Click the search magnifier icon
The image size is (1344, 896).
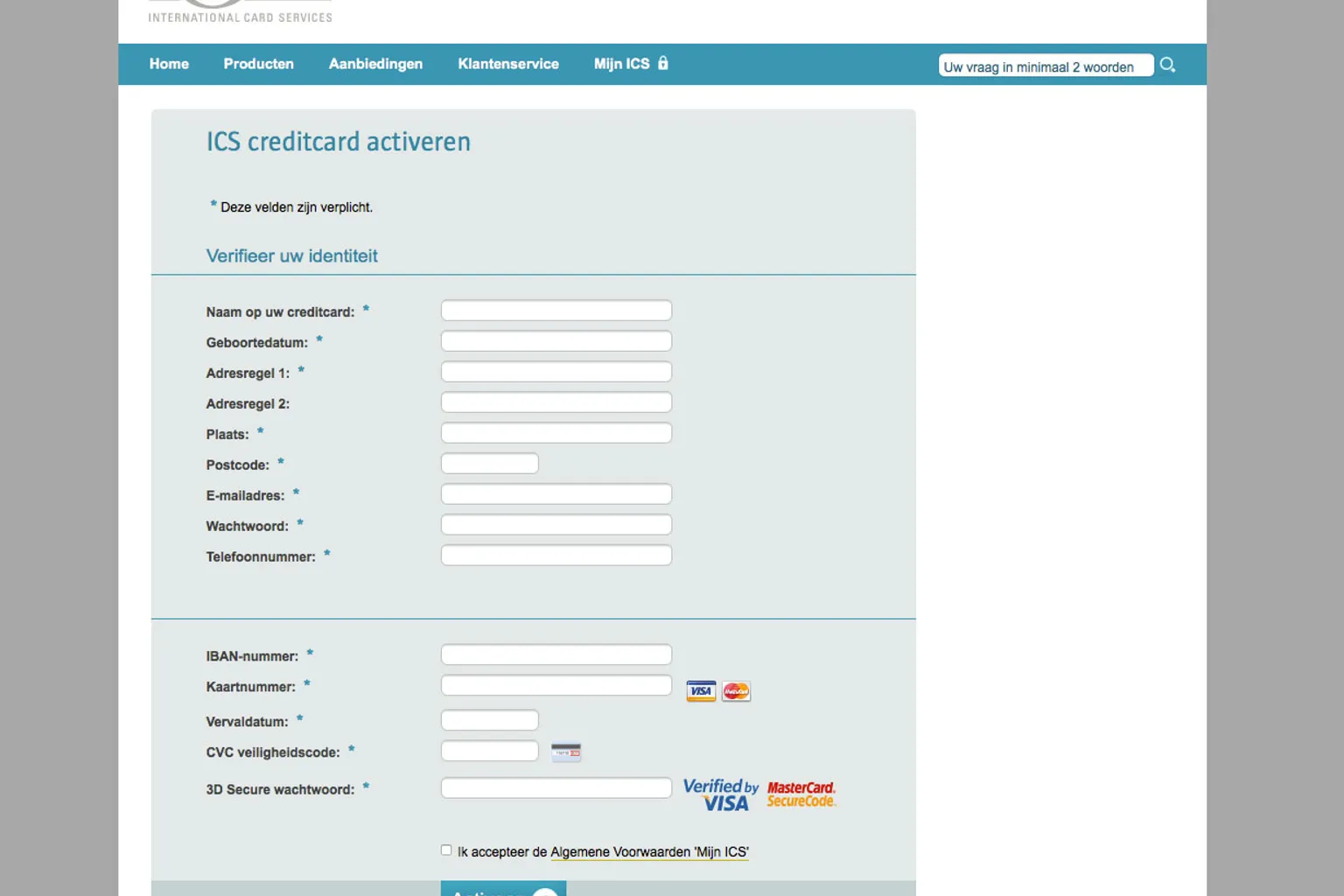[1167, 65]
